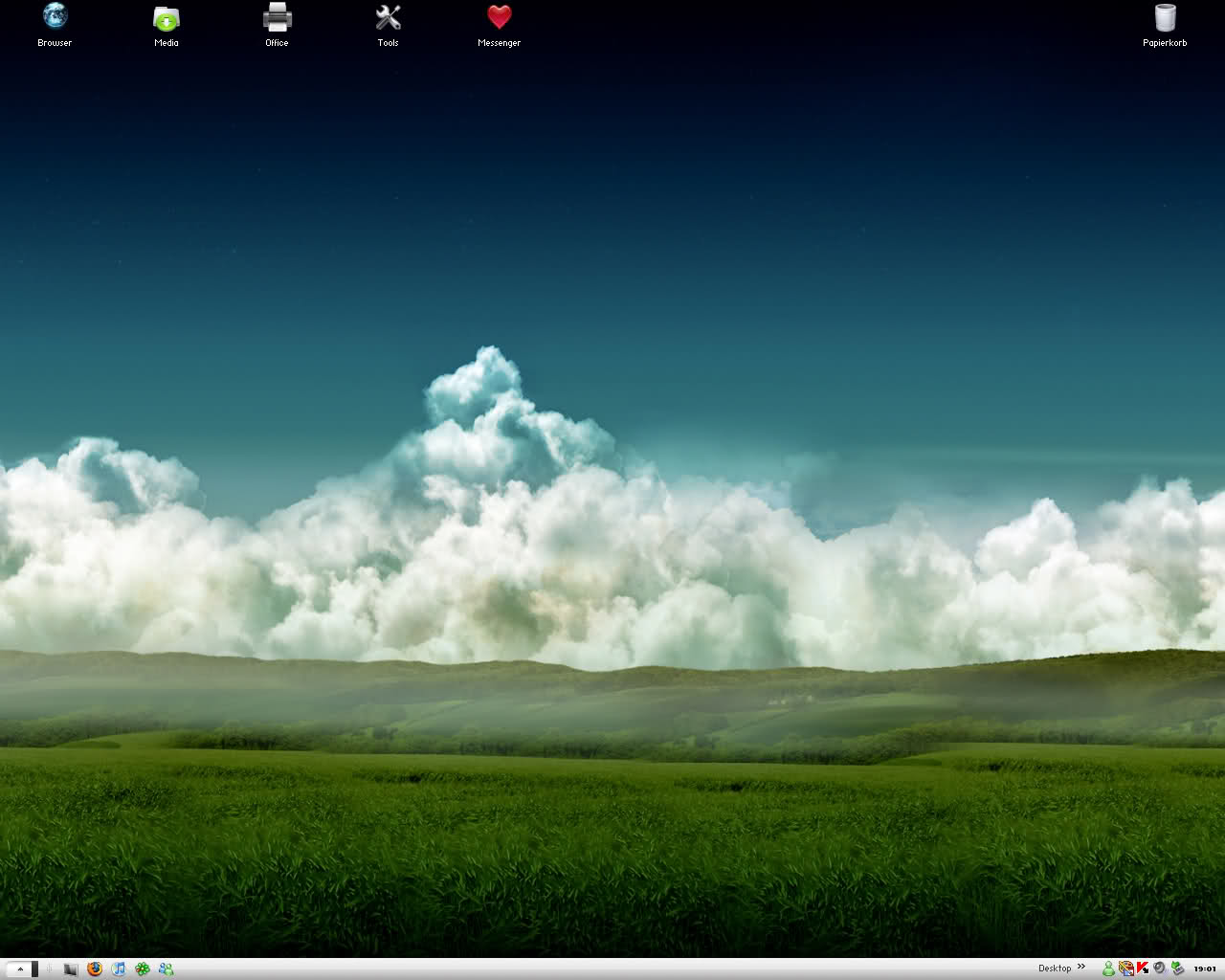1225x980 pixels.
Task: Click the Desktop toolbar label
Action: (x=1055, y=969)
